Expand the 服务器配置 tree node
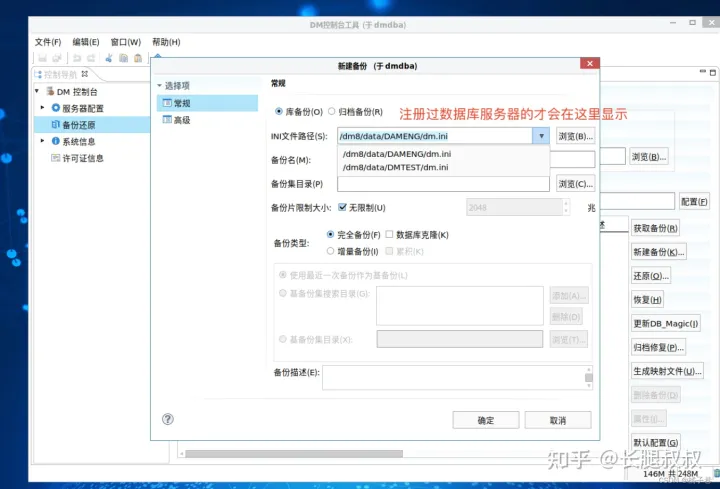The width and height of the screenshot is (720, 489). 42,107
